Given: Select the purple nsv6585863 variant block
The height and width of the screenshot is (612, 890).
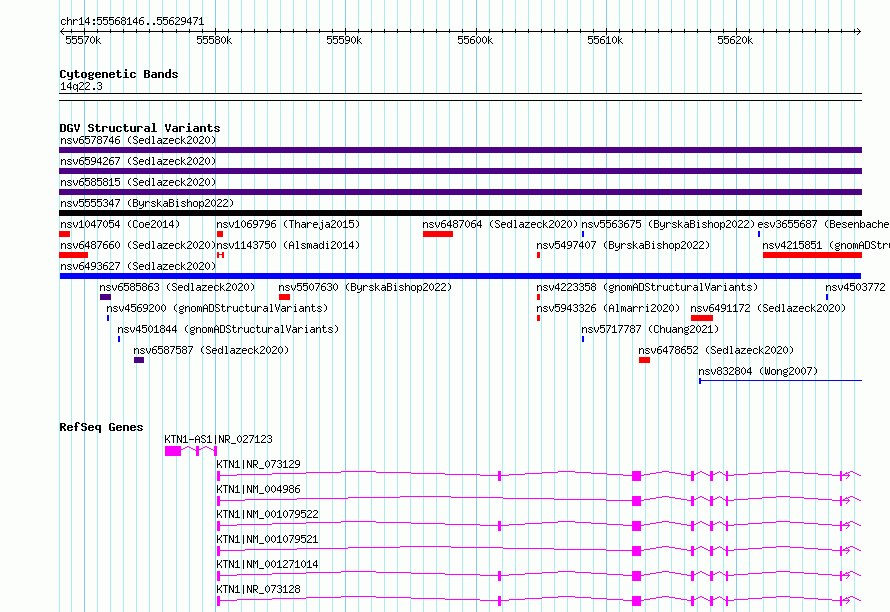Looking at the screenshot, I should click(105, 297).
